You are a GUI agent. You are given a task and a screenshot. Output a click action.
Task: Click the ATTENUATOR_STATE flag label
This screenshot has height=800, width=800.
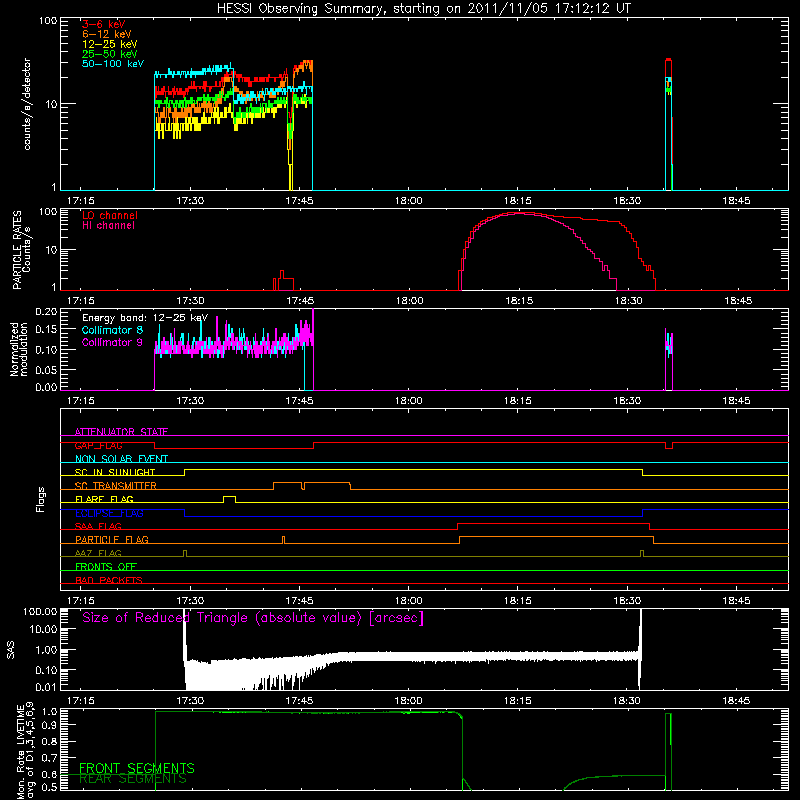pos(121,432)
